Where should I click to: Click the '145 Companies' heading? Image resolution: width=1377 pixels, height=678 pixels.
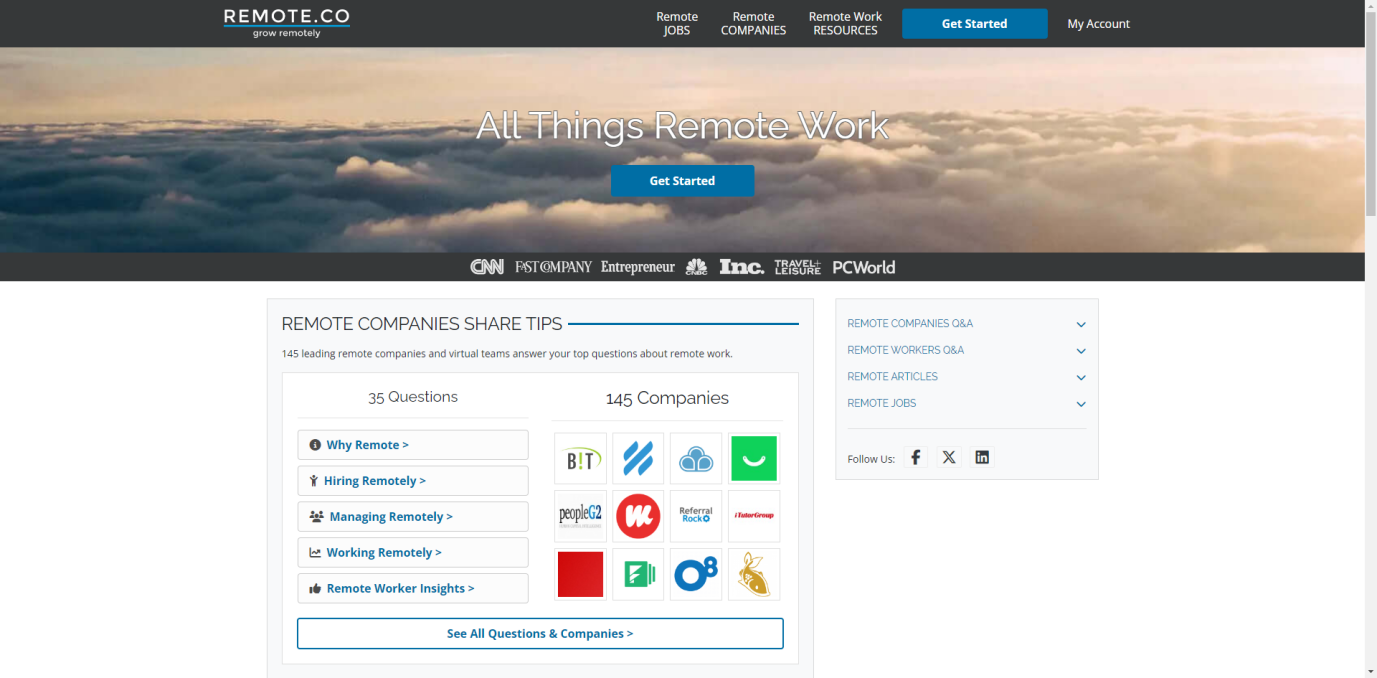(667, 398)
